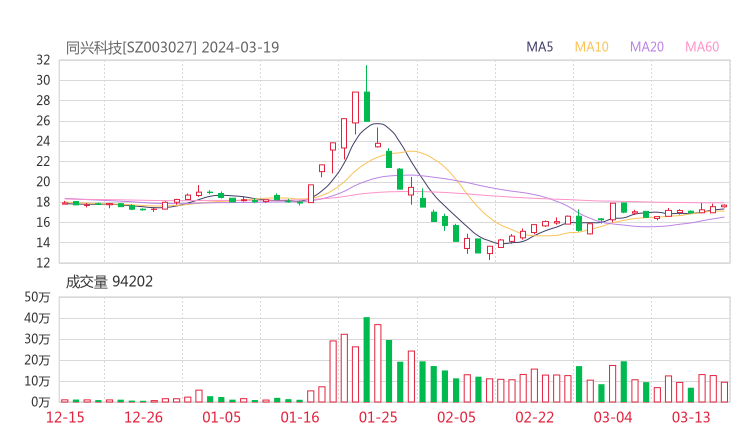Select the tallest green volume bar
Image resolution: width=740 pixels, height=440 pixels.
[367, 360]
